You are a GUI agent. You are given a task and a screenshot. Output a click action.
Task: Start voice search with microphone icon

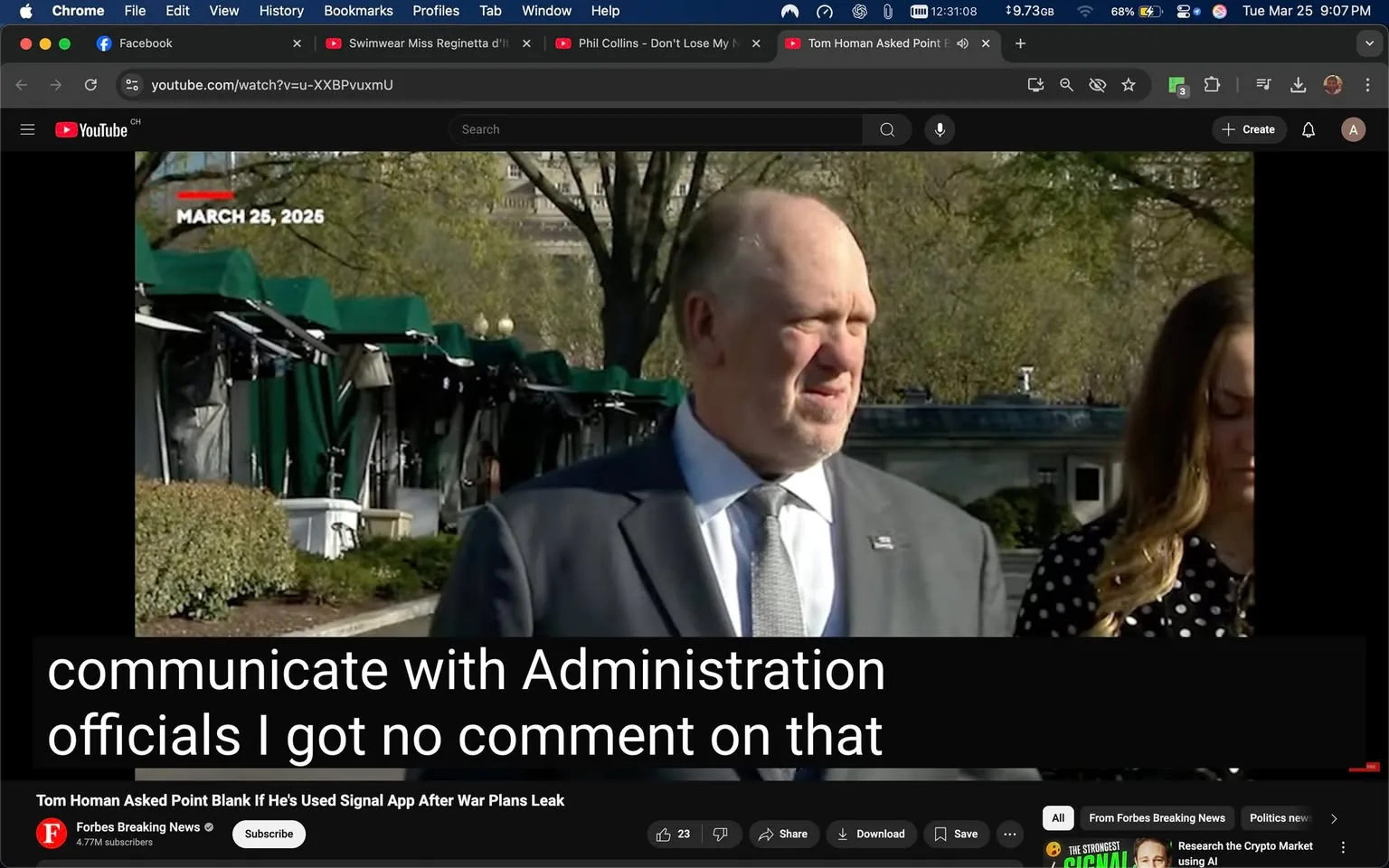point(940,129)
